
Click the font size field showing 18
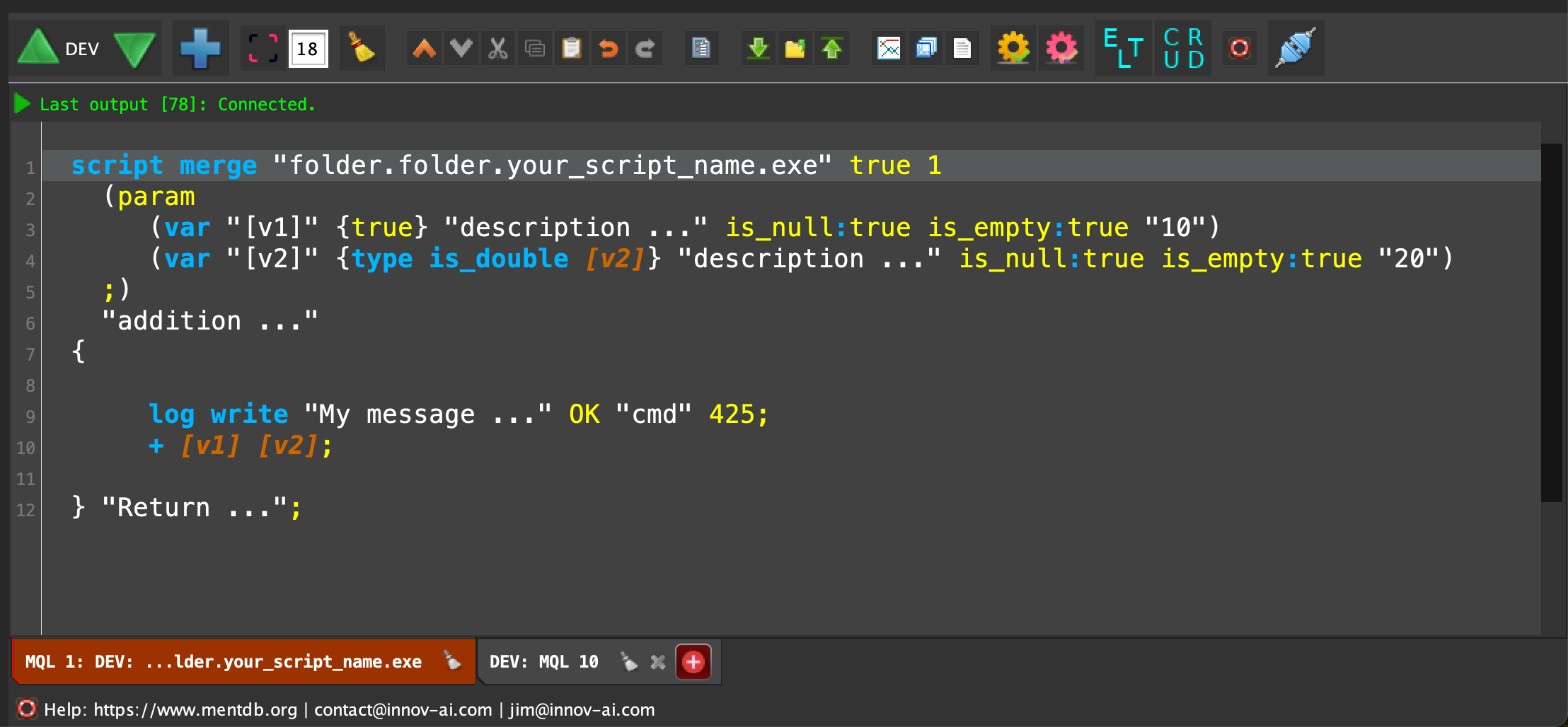[x=308, y=49]
